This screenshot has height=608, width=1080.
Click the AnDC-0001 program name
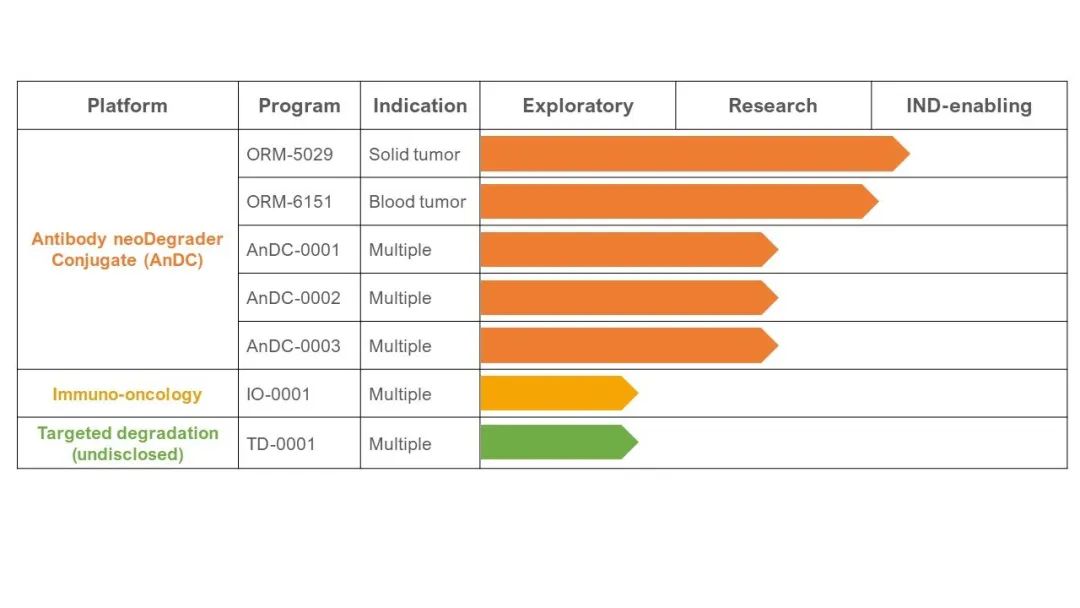point(293,250)
